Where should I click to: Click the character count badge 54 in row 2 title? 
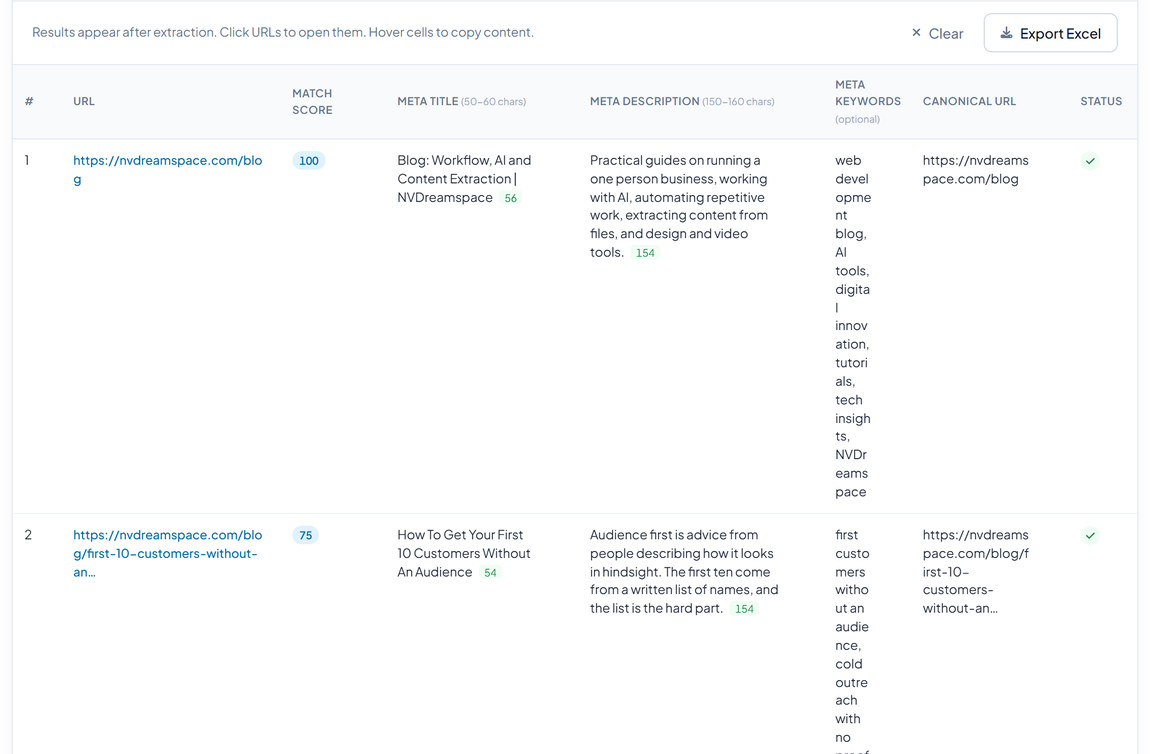(490, 573)
